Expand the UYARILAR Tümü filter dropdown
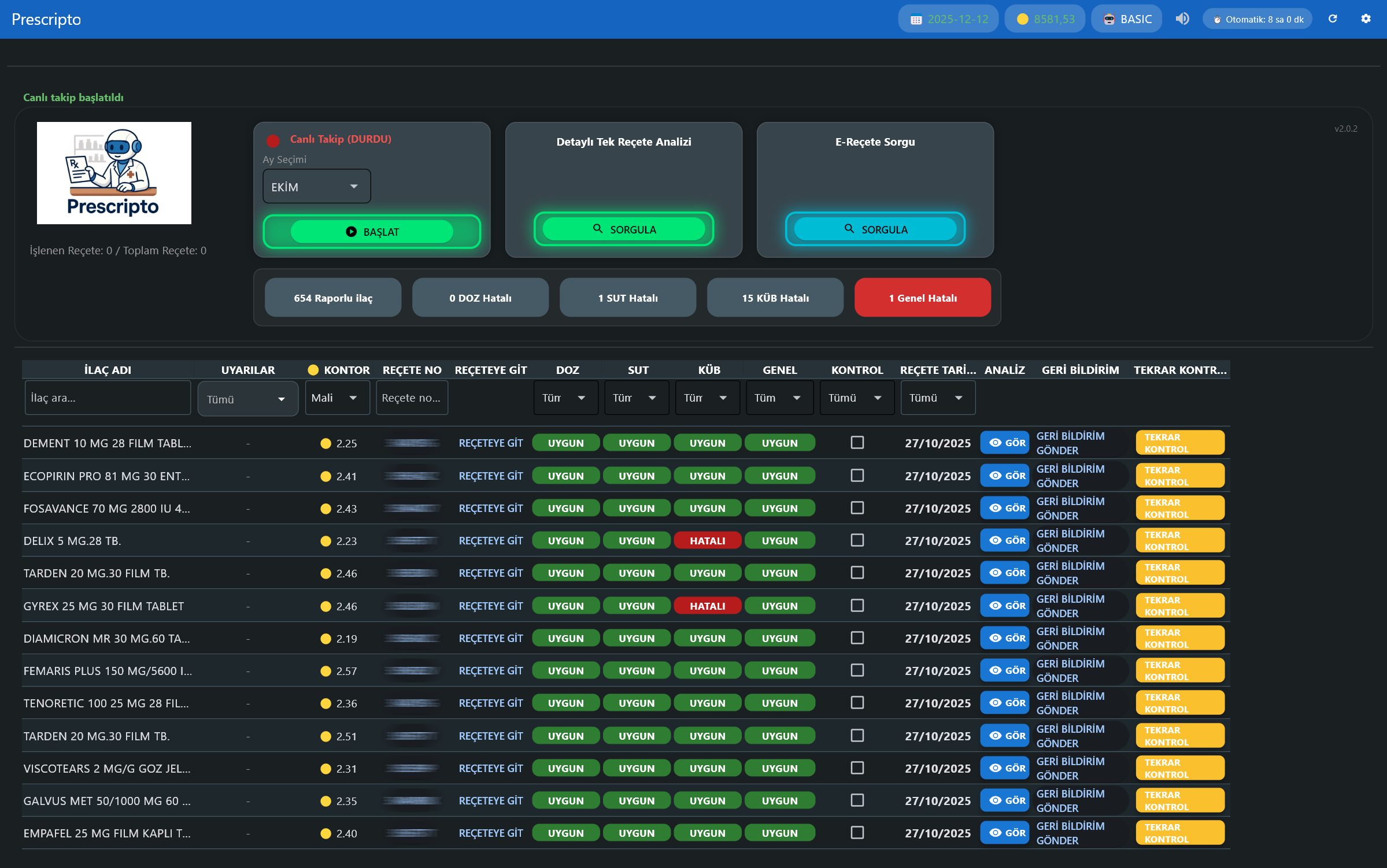Viewport: 1387px width, 868px height. click(247, 399)
